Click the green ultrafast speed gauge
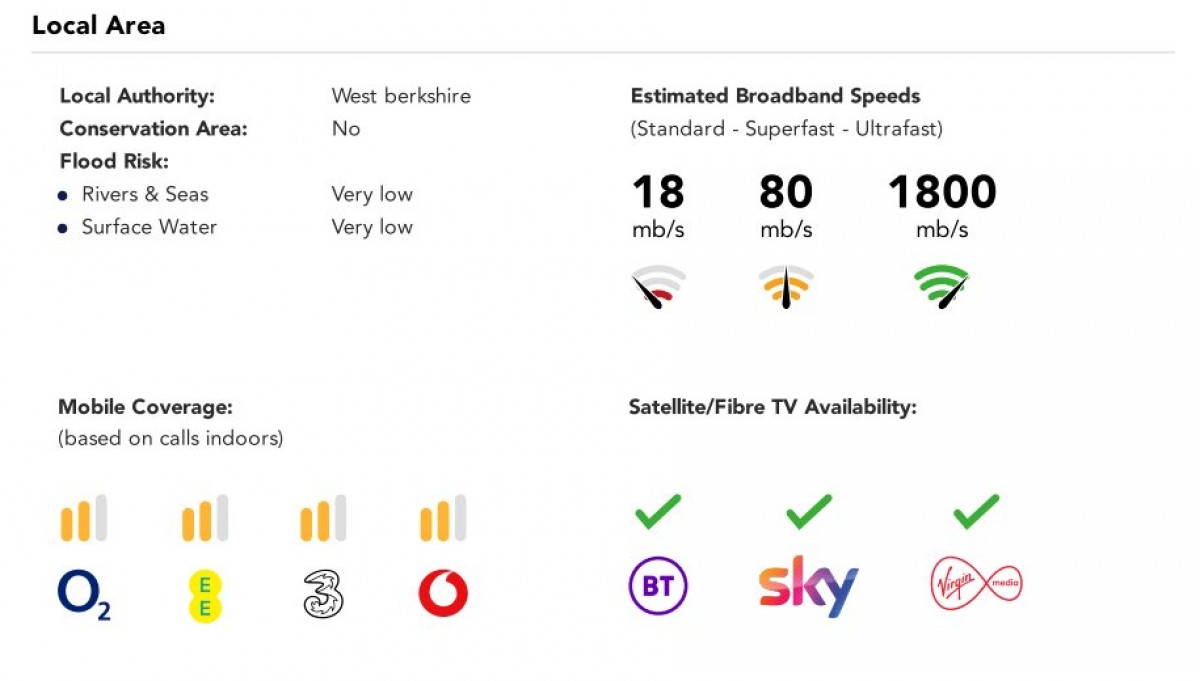The height and width of the screenshot is (681, 1200). pos(942,286)
